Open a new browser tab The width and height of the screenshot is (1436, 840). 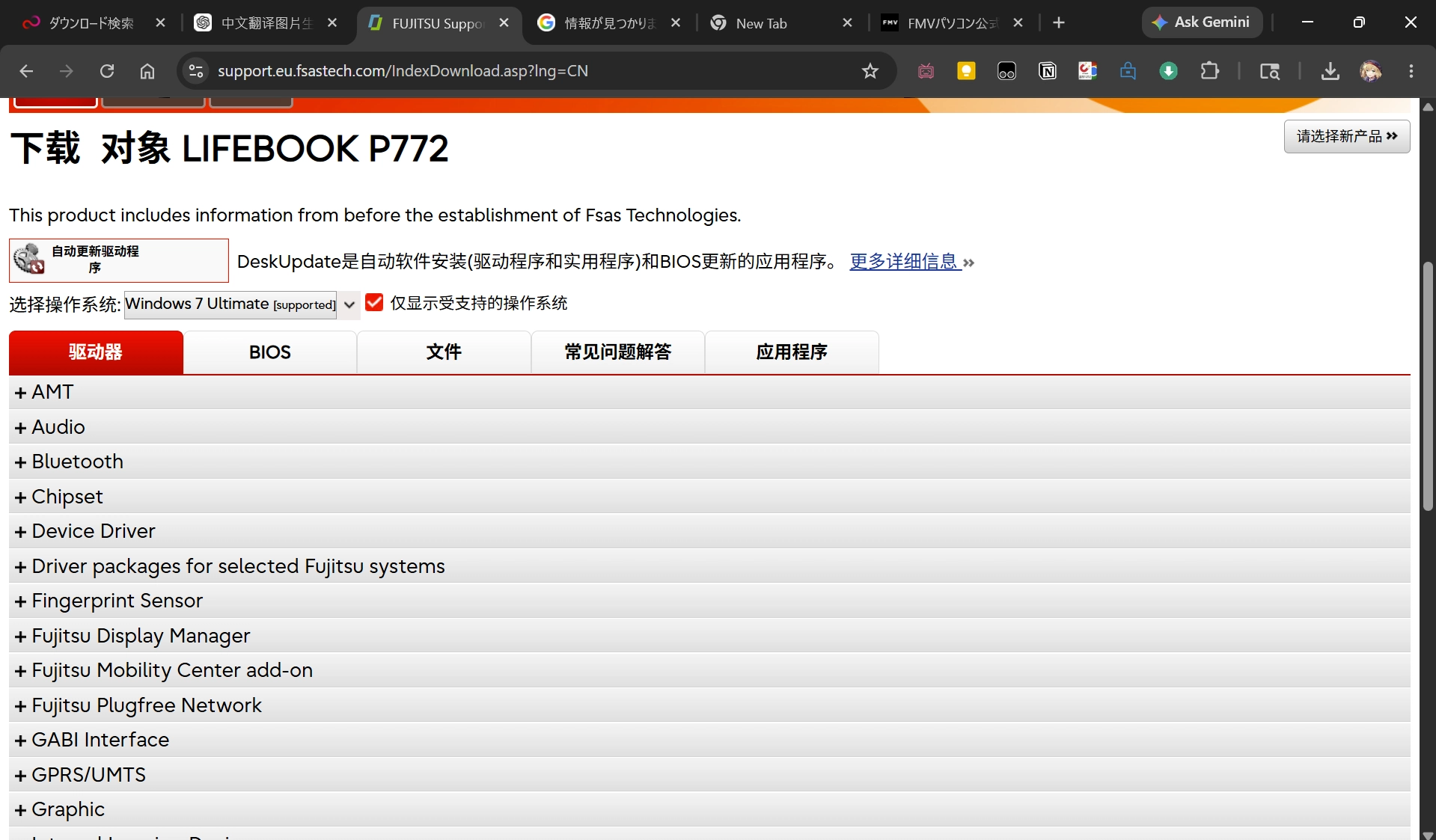(x=1058, y=22)
